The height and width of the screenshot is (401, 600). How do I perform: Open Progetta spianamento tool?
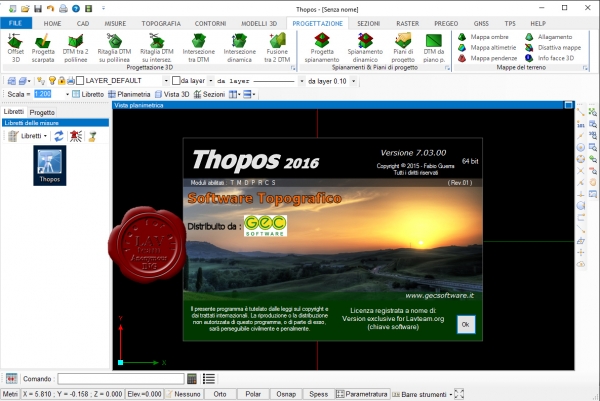322,48
